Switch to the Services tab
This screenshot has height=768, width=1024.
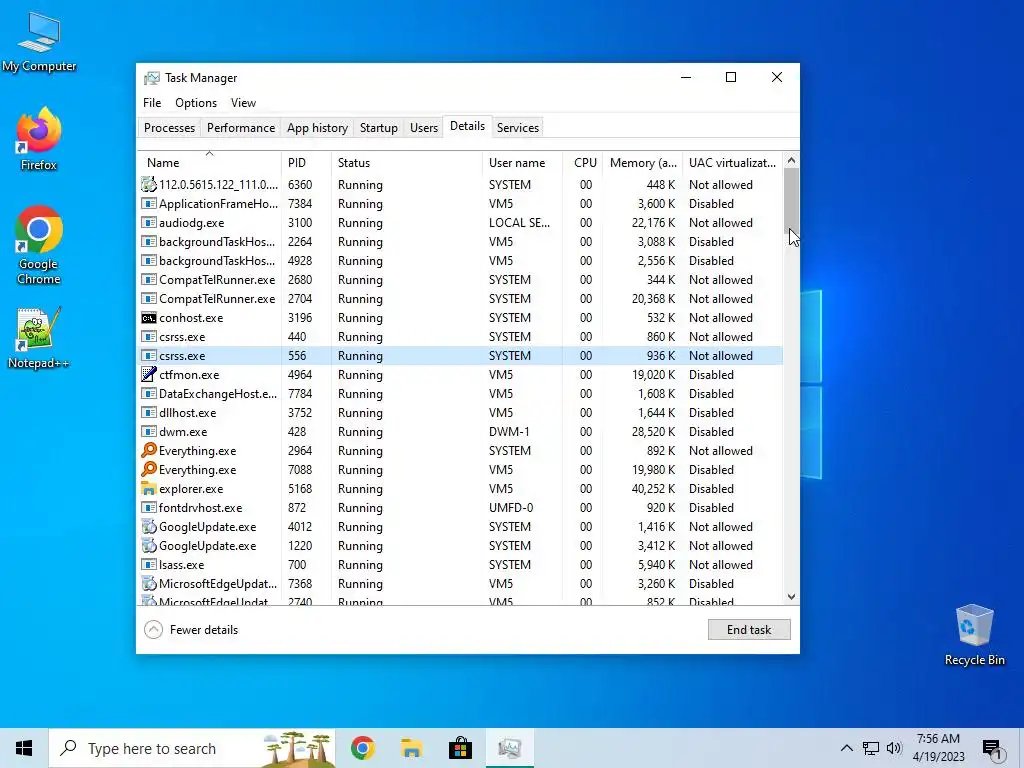pyautogui.click(x=518, y=128)
